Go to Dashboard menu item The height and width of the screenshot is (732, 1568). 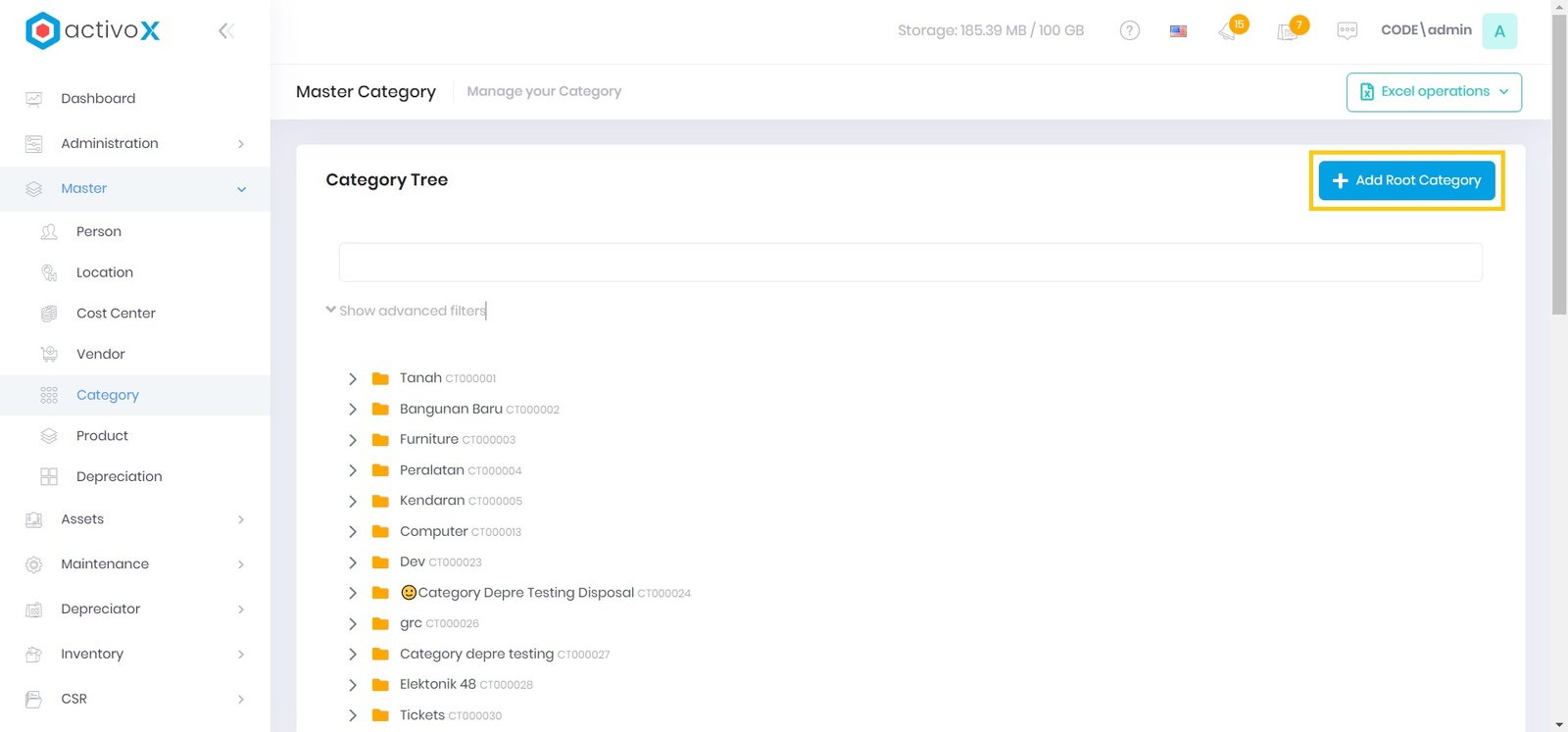click(x=98, y=99)
